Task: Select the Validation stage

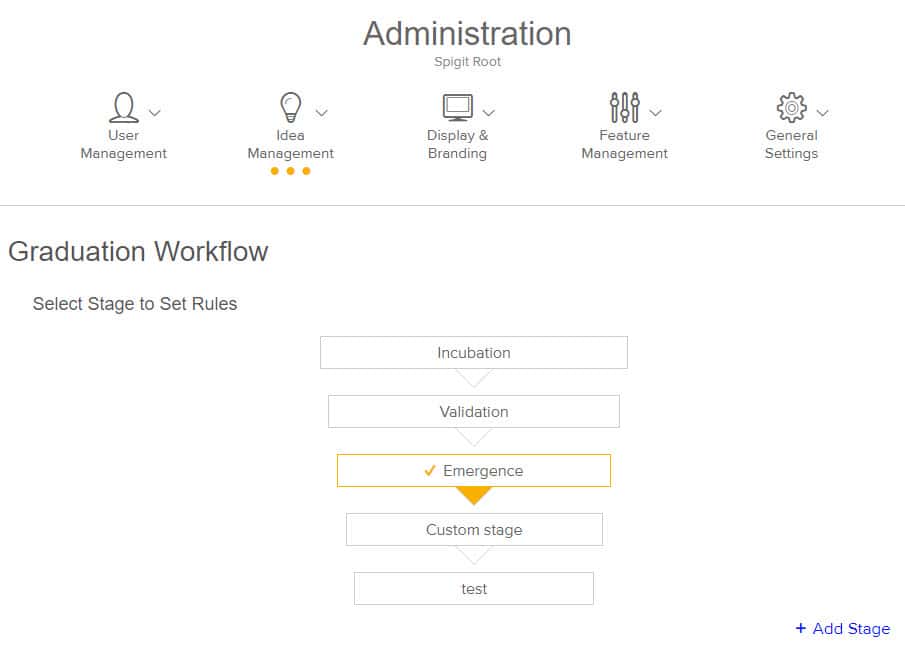Action: [x=474, y=412]
